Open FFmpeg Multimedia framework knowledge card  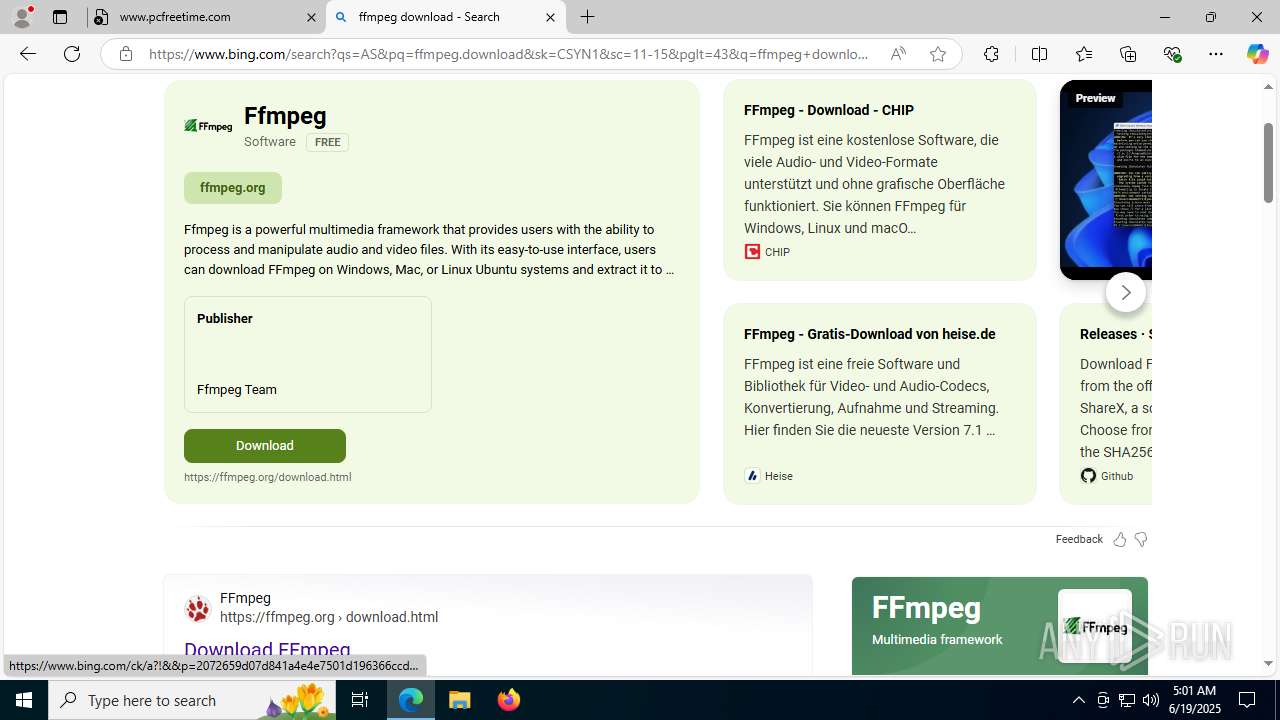click(x=1000, y=626)
